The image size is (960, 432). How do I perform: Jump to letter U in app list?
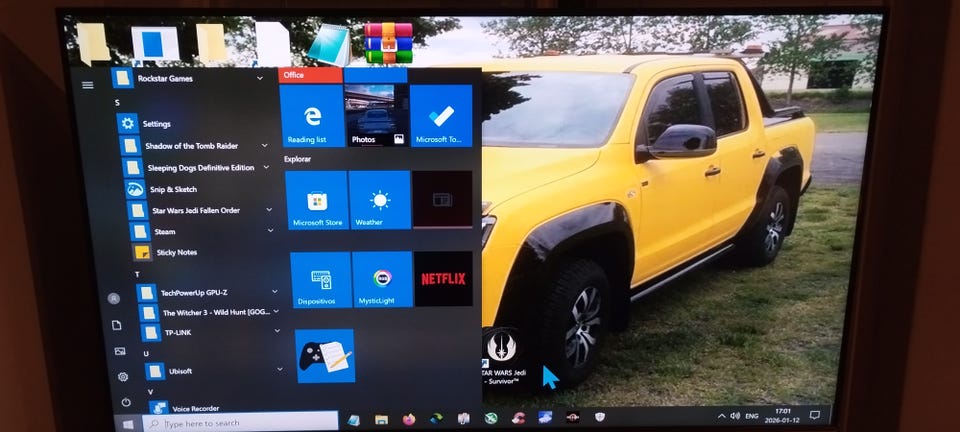(146, 354)
